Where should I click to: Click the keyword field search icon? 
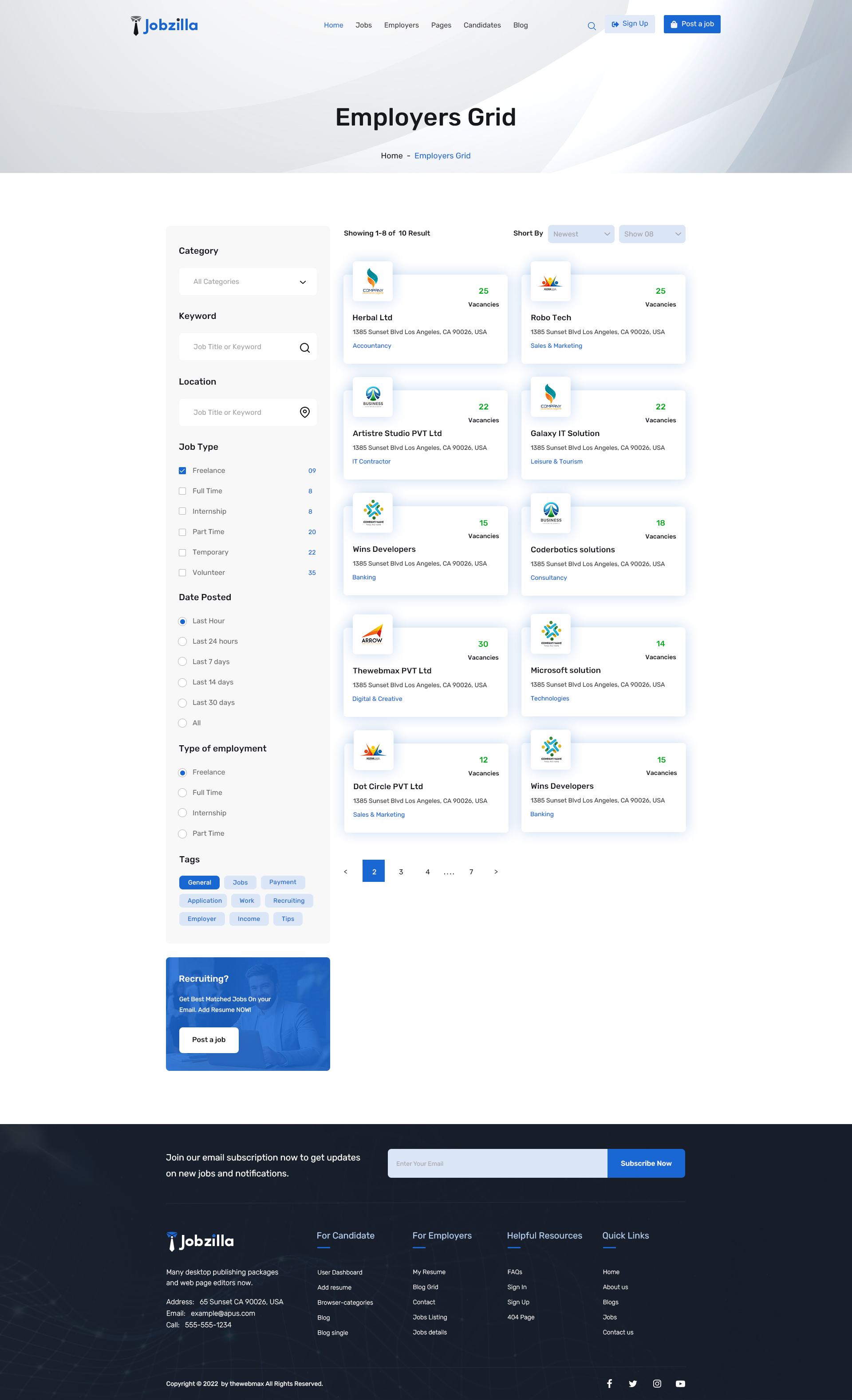(305, 347)
